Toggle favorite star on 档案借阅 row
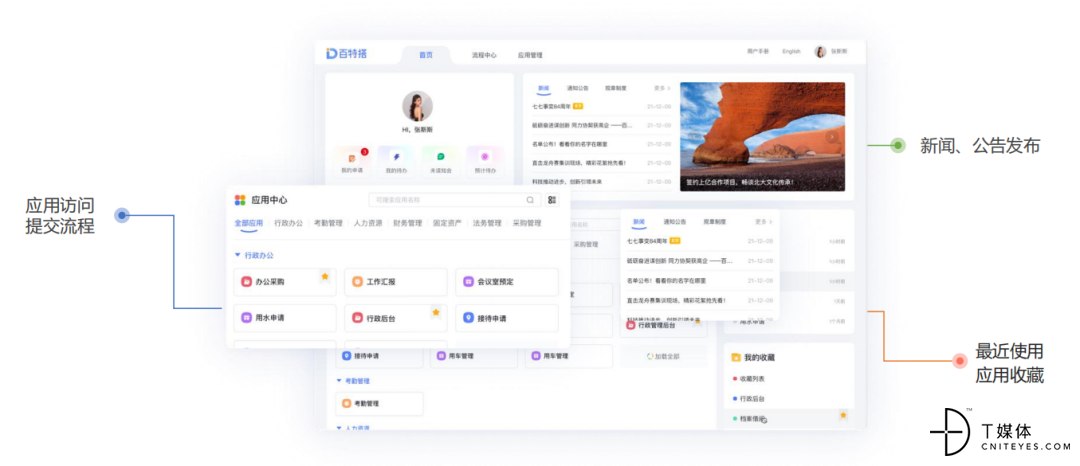 (843, 415)
